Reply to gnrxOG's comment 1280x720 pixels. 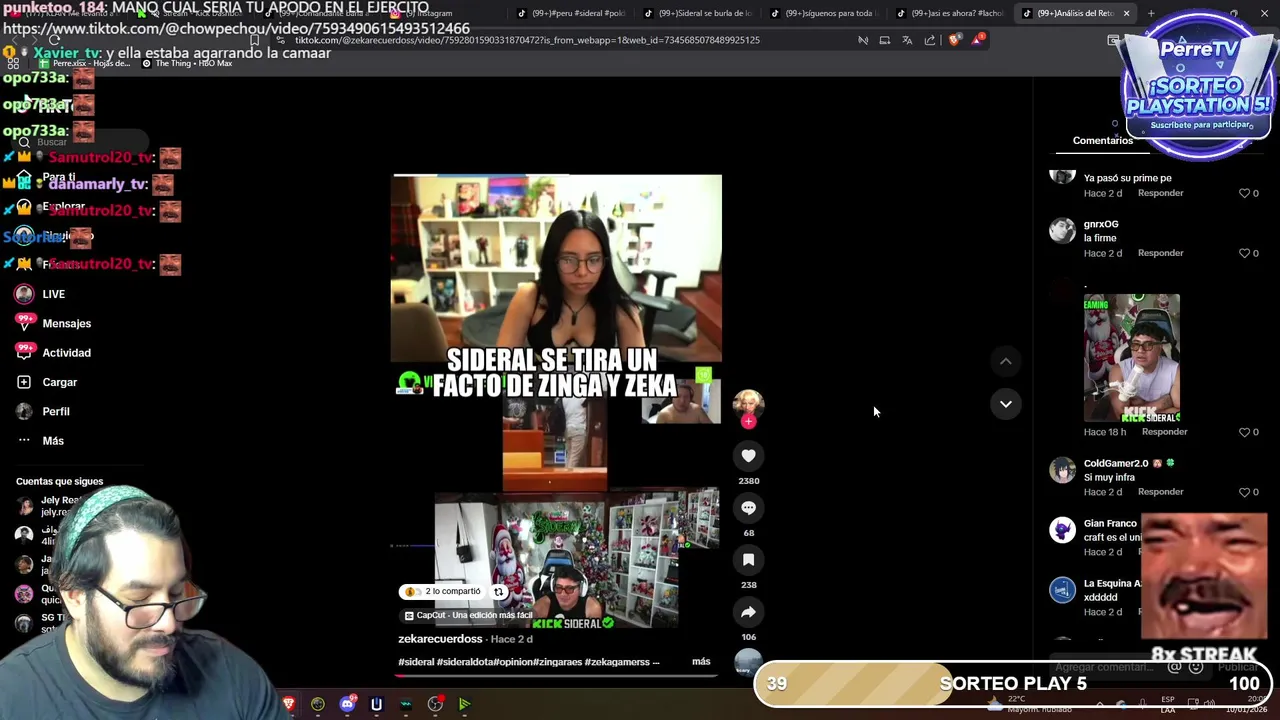click(1160, 253)
